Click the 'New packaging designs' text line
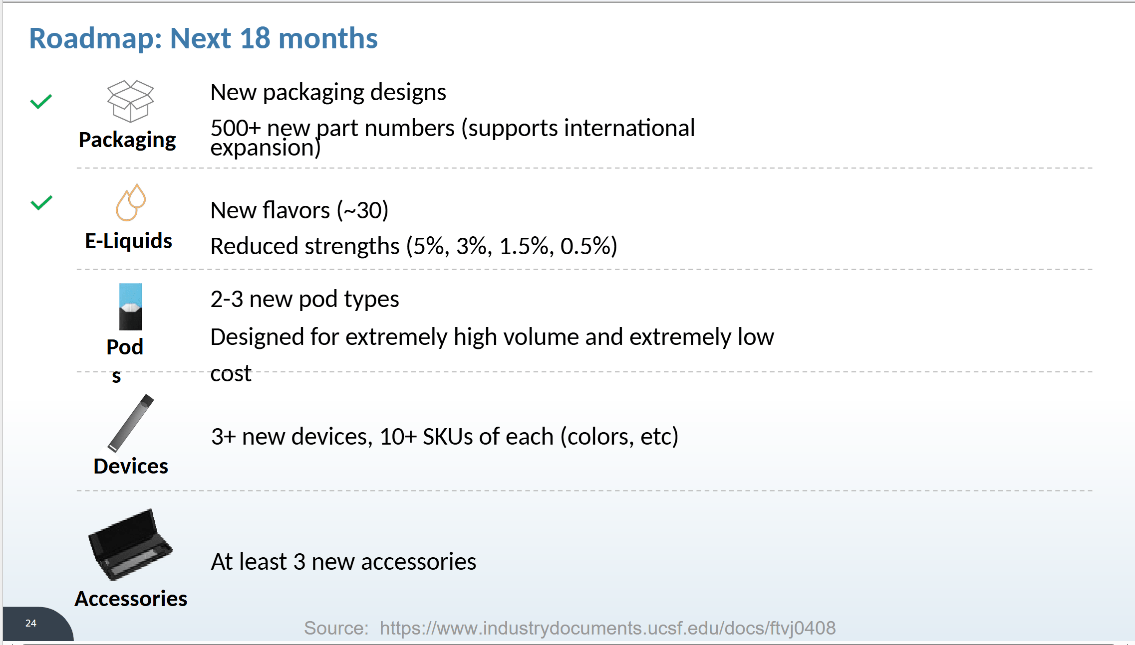The width and height of the screenshot is (1135, 645). pos(328,93)
